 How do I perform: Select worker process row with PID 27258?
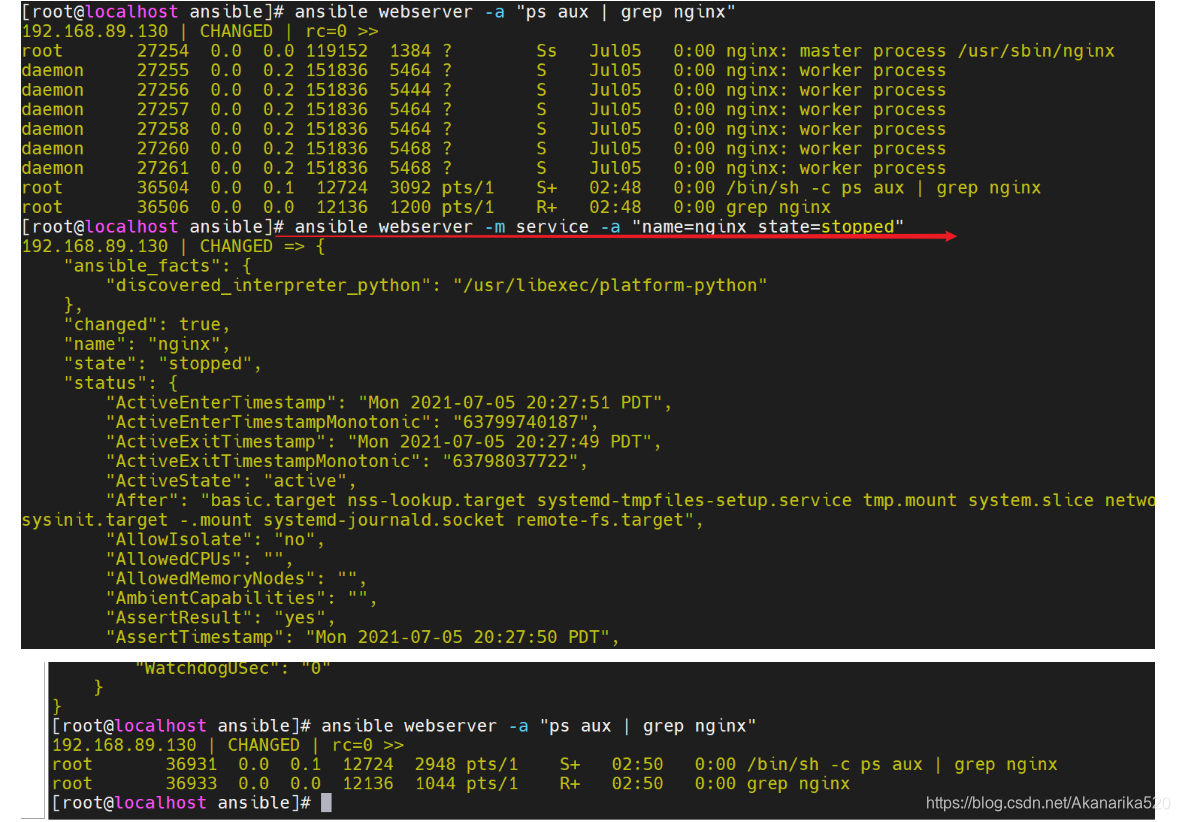pos(484,129)
